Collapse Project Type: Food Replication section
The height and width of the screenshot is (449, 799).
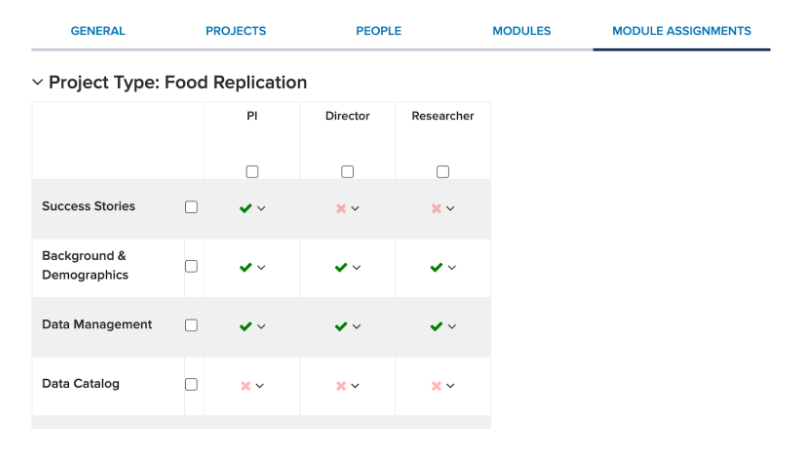37,82
